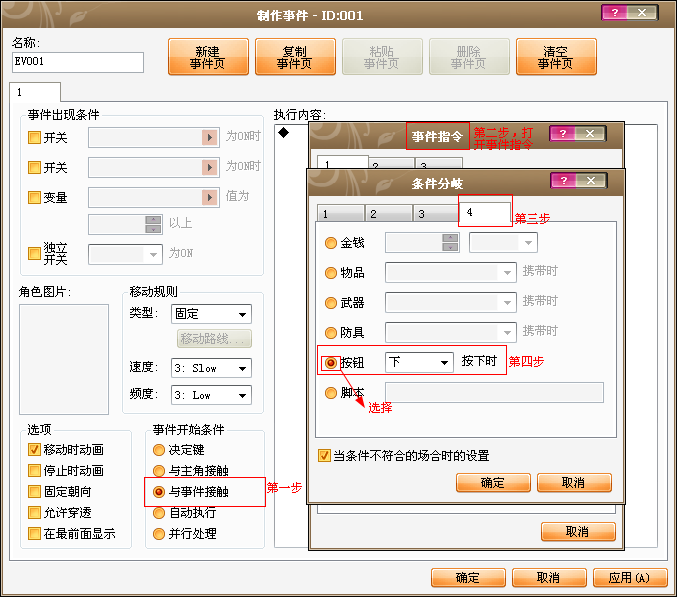
Task: Check 停止时动画 option
Action: pos(34,471)
